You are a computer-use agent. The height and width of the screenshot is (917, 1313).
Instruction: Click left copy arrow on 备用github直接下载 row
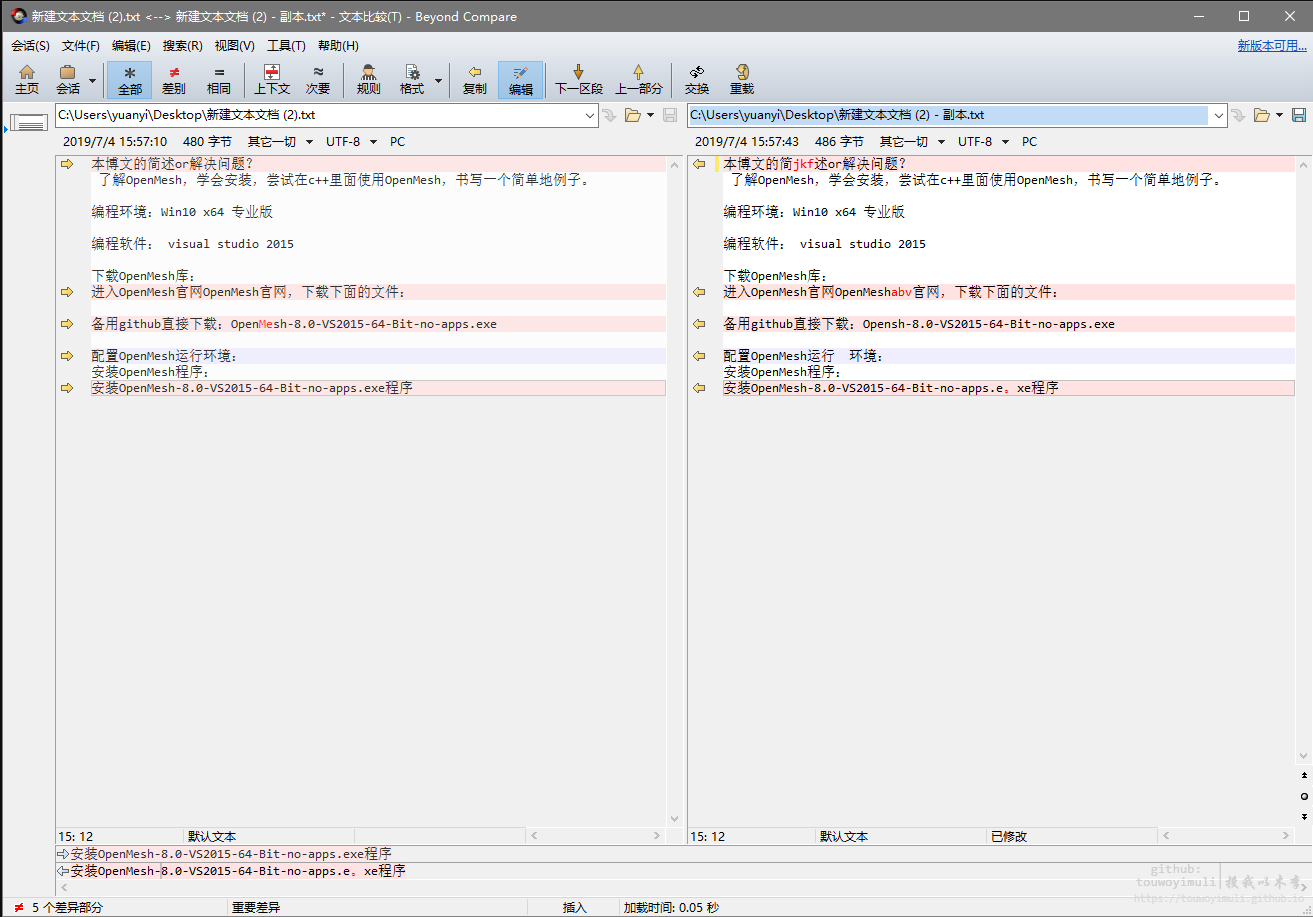pos(67,324)
